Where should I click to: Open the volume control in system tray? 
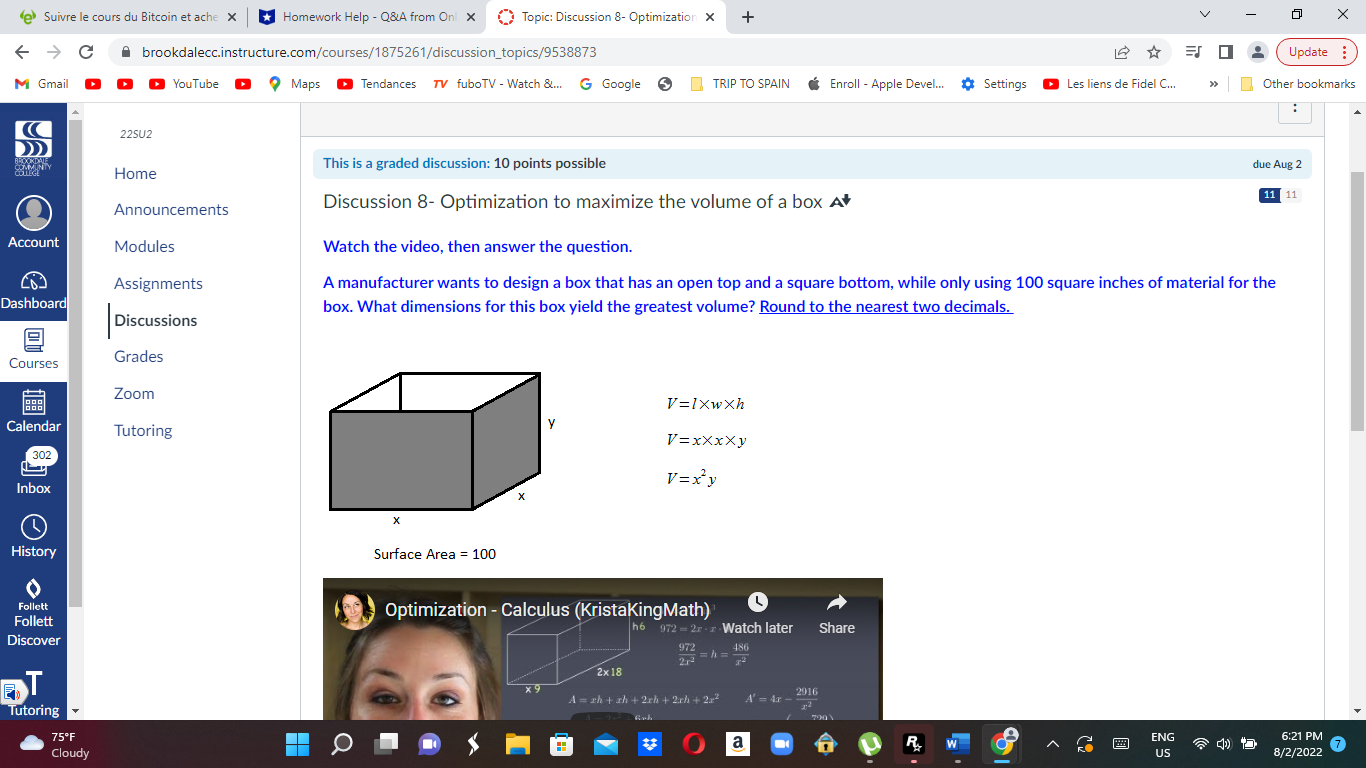click(x=1222, y=744)
